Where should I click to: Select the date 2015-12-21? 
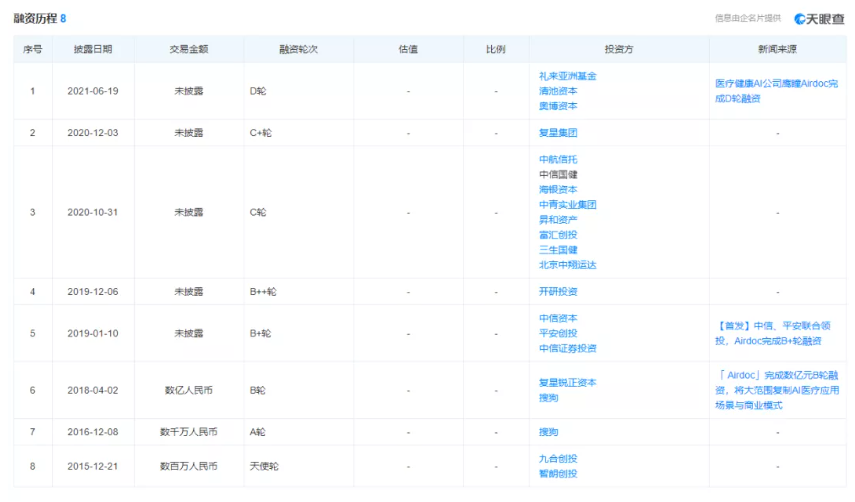93,467
